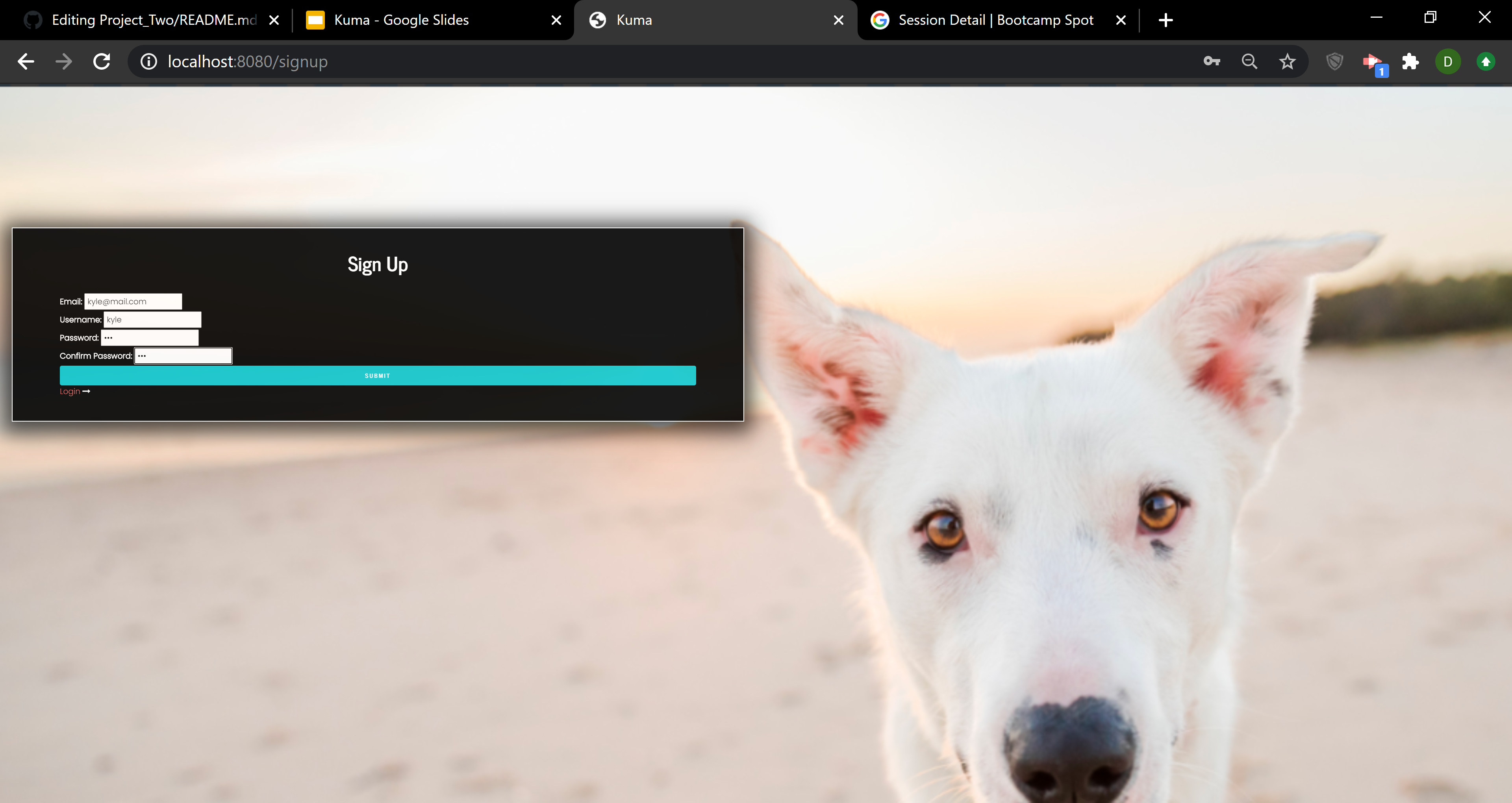
Task: Click the address bar URL localhost:8080/signup
Action: click(x=248, y=62)
